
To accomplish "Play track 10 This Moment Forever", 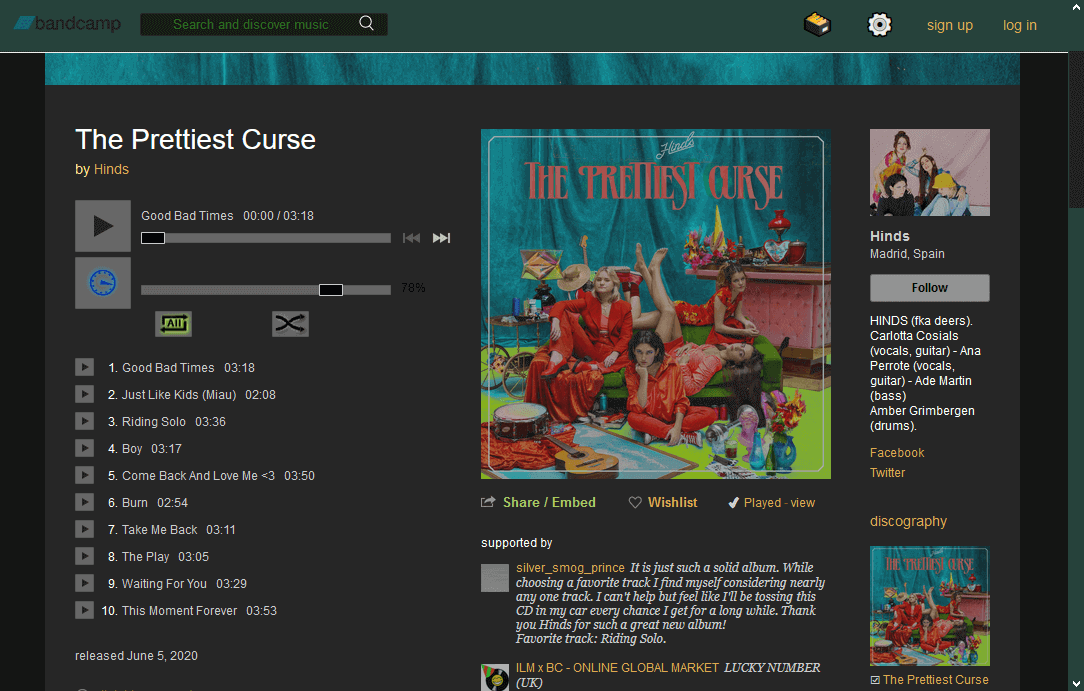I will coord(84,611).
